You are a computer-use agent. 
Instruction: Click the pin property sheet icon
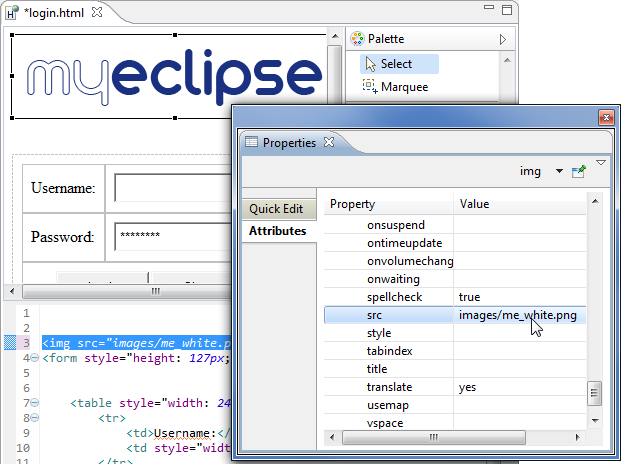578,171
